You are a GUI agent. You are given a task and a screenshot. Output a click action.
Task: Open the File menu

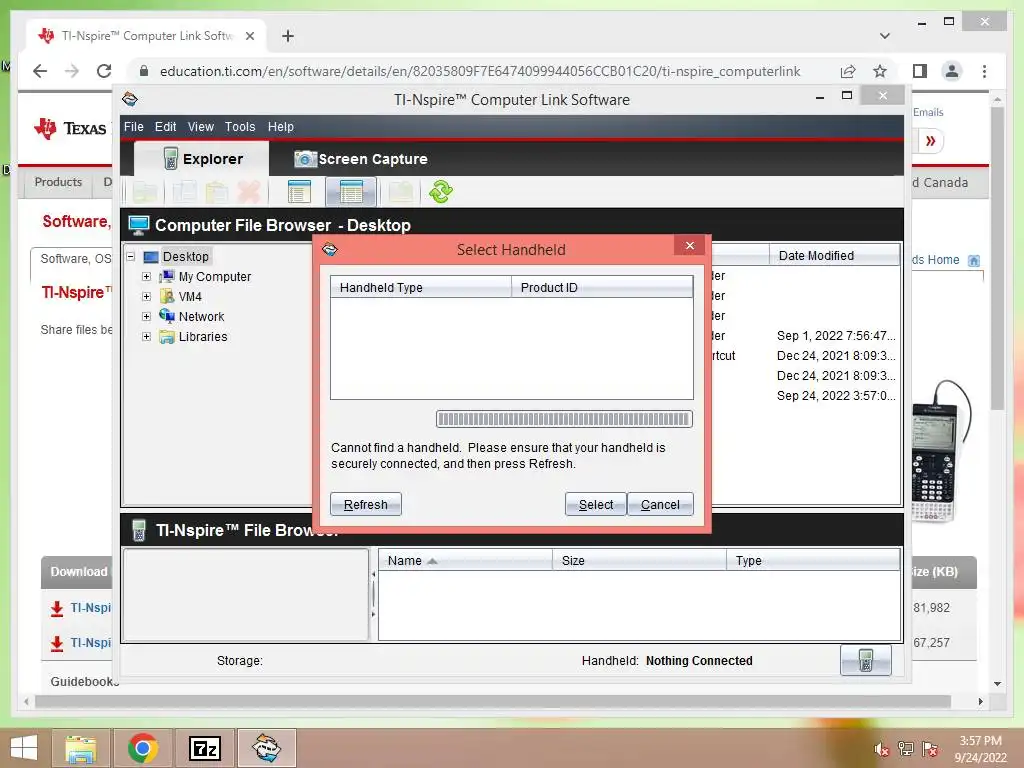[x=133, y=127]
